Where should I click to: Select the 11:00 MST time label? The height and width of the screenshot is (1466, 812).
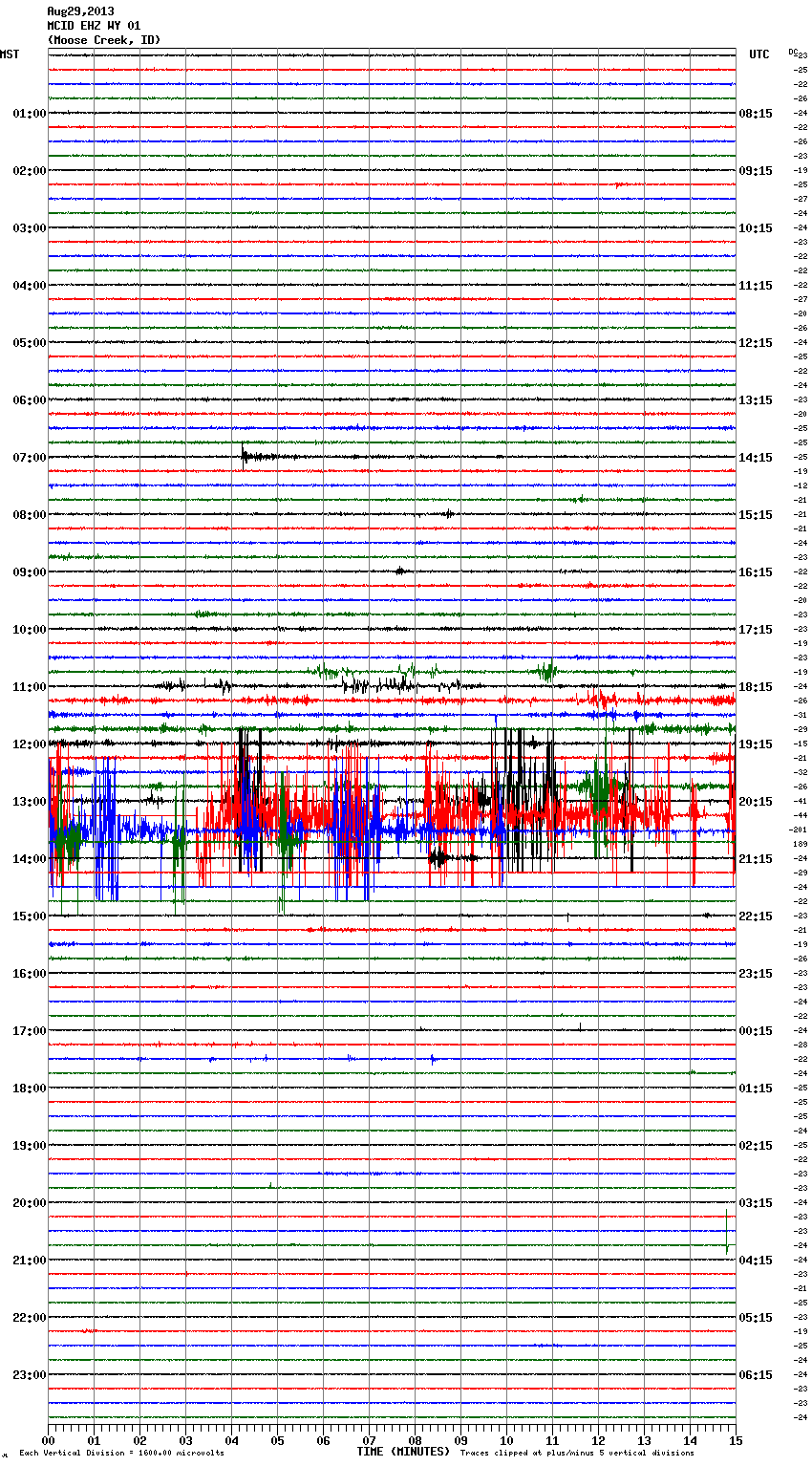[x=30, y=687]
